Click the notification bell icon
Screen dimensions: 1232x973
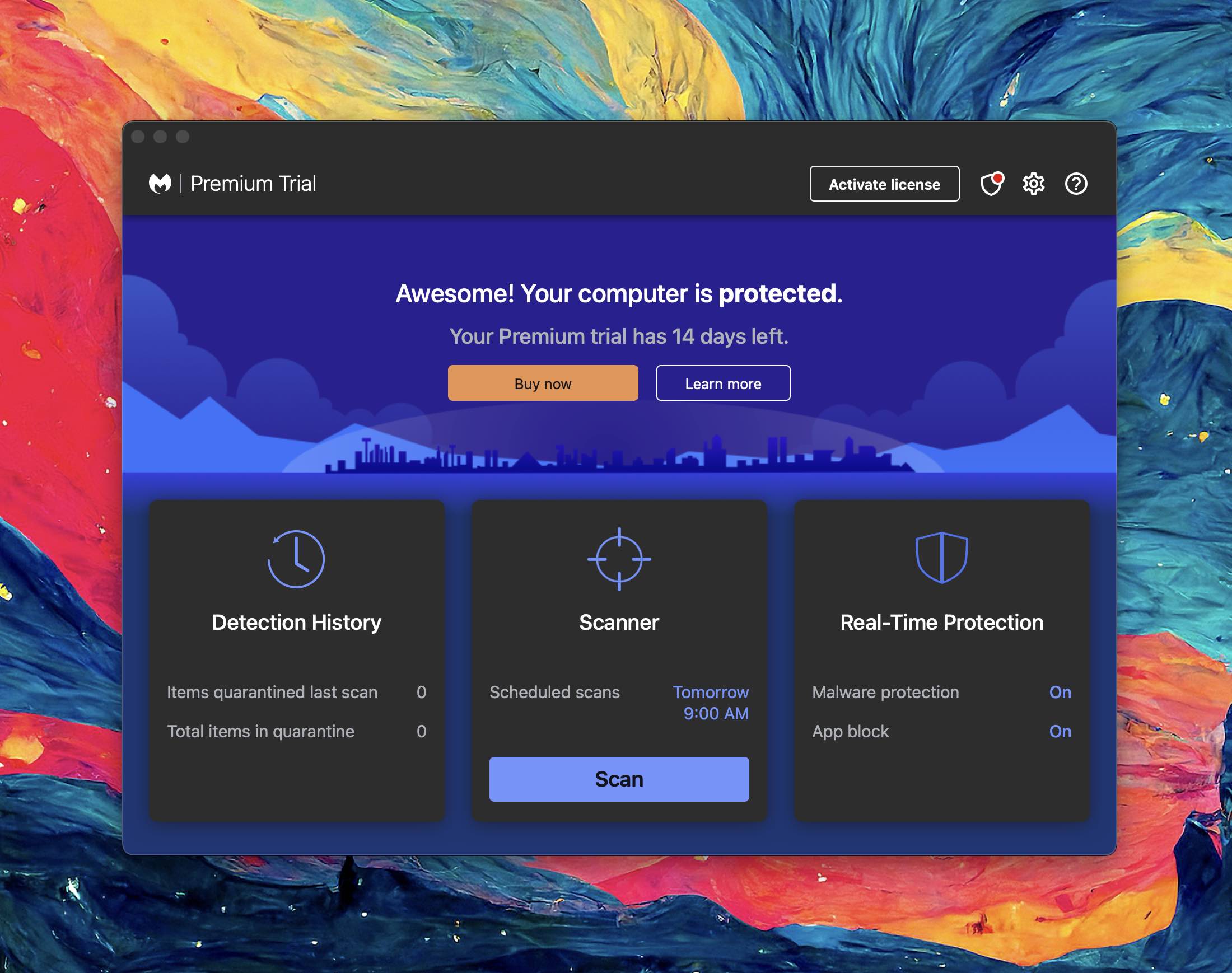point(991,183)
